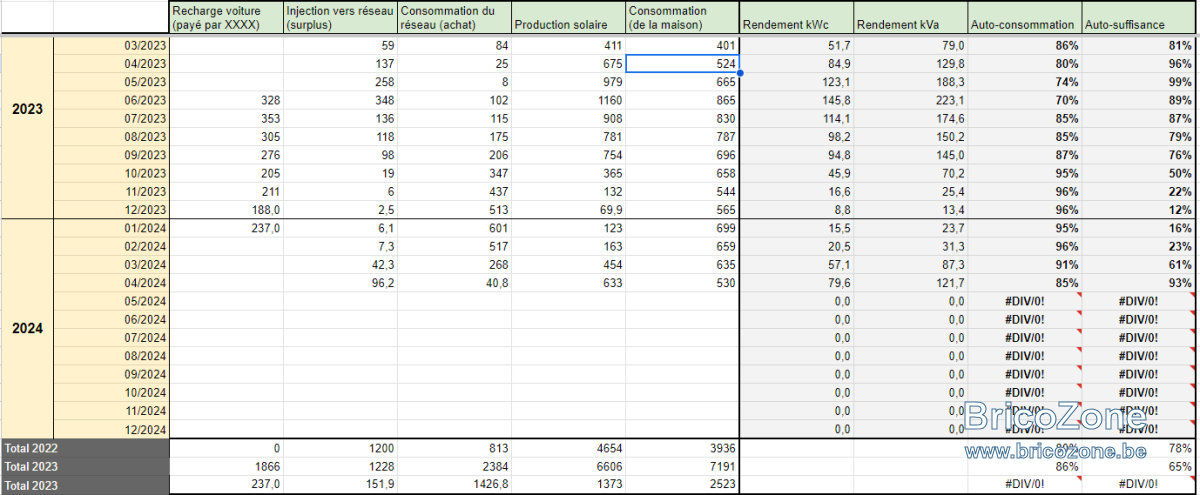This screenshot has width=1200, height=495.
Task: Select auto-suffisance 50% for 10/2023
Action: [x=1139, y=173]
